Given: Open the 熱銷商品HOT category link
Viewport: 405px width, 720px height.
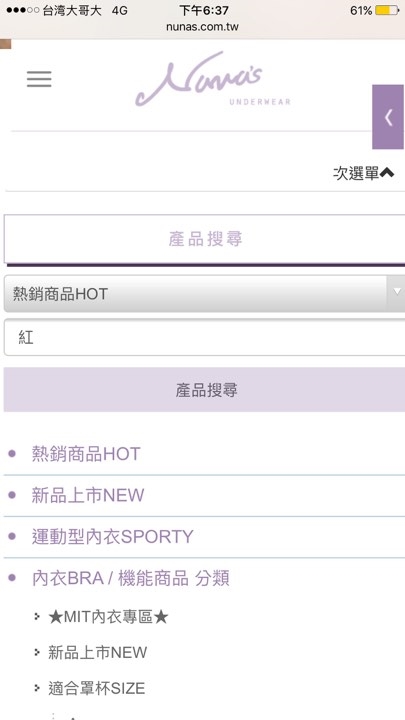Looking at the screenshot, I should click(86, 454).
